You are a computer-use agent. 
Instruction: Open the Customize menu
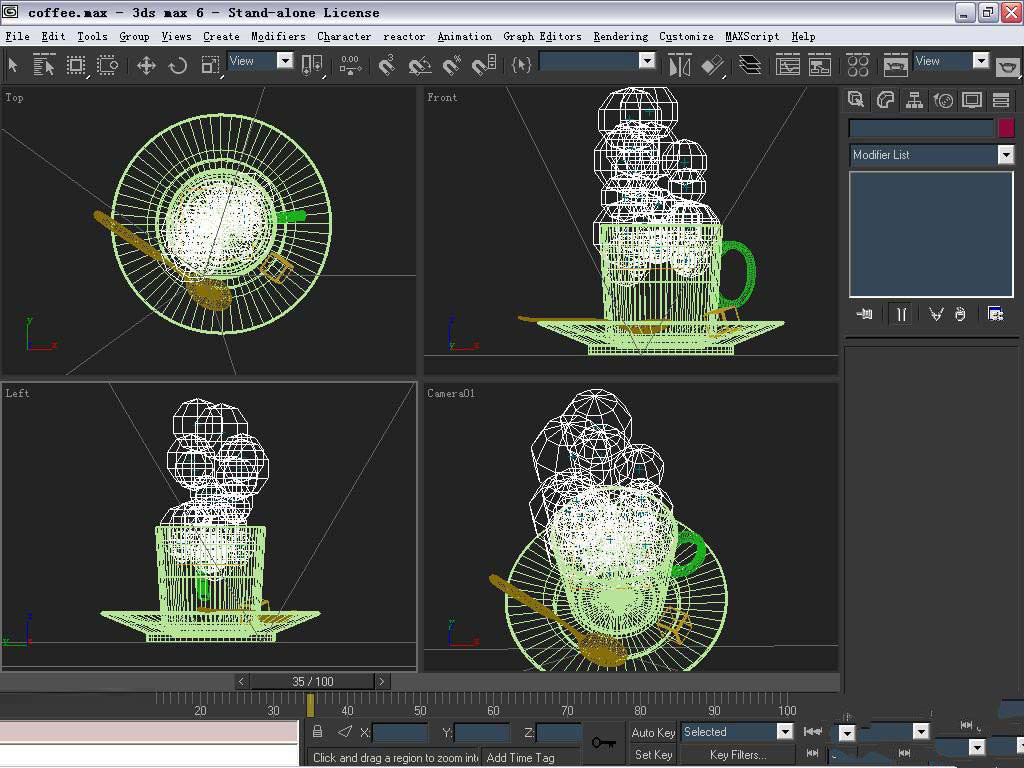tap(686, 37)
